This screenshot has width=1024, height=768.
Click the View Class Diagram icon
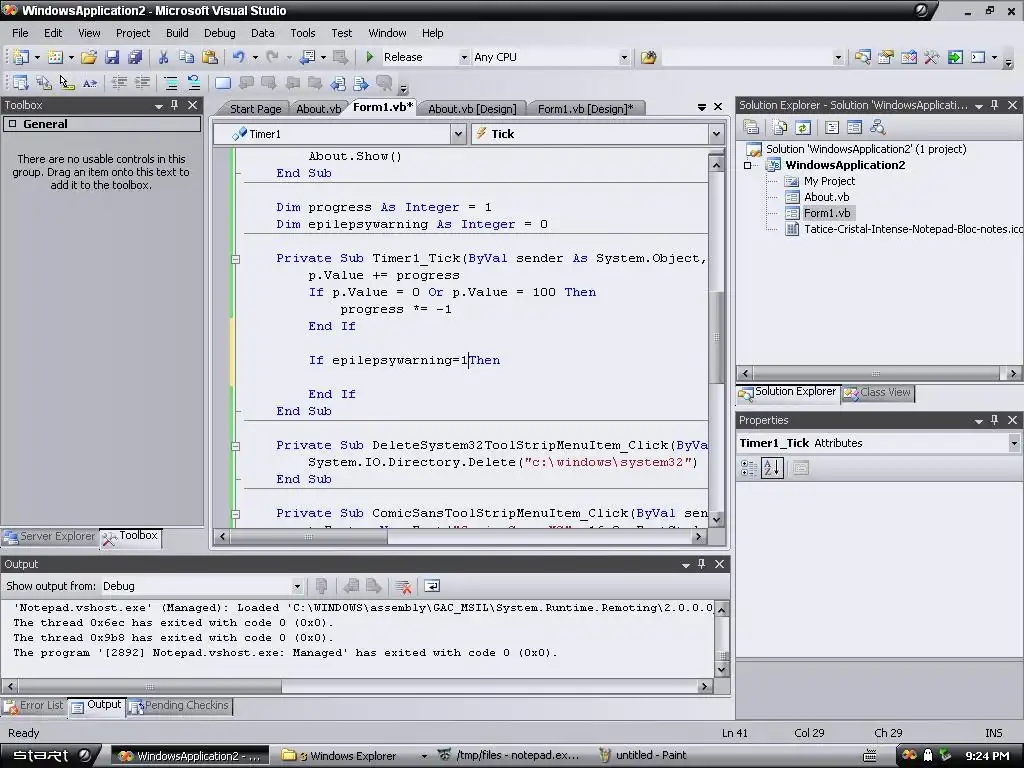point(877,127)
